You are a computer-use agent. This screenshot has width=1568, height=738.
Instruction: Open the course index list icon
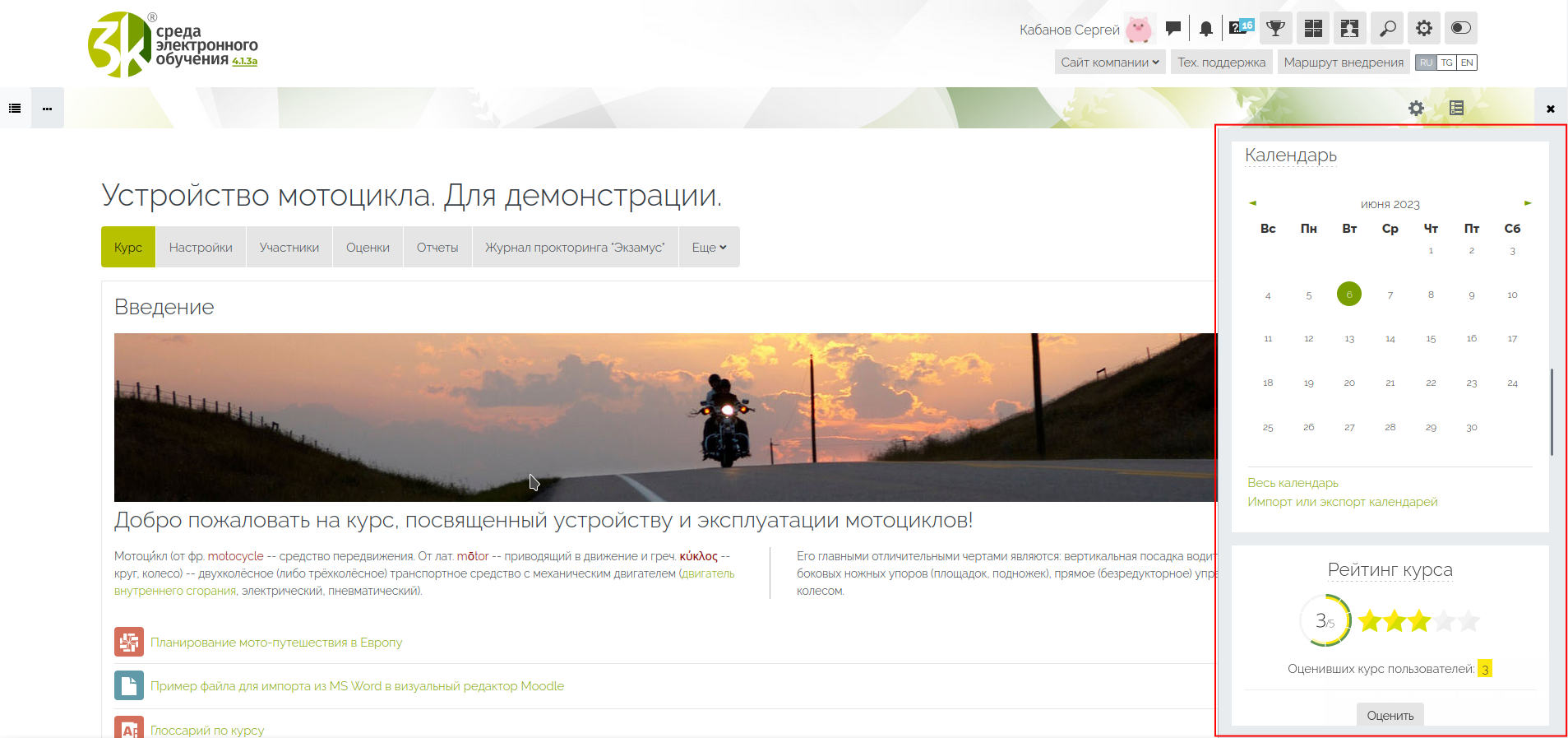tap(15, 108)
